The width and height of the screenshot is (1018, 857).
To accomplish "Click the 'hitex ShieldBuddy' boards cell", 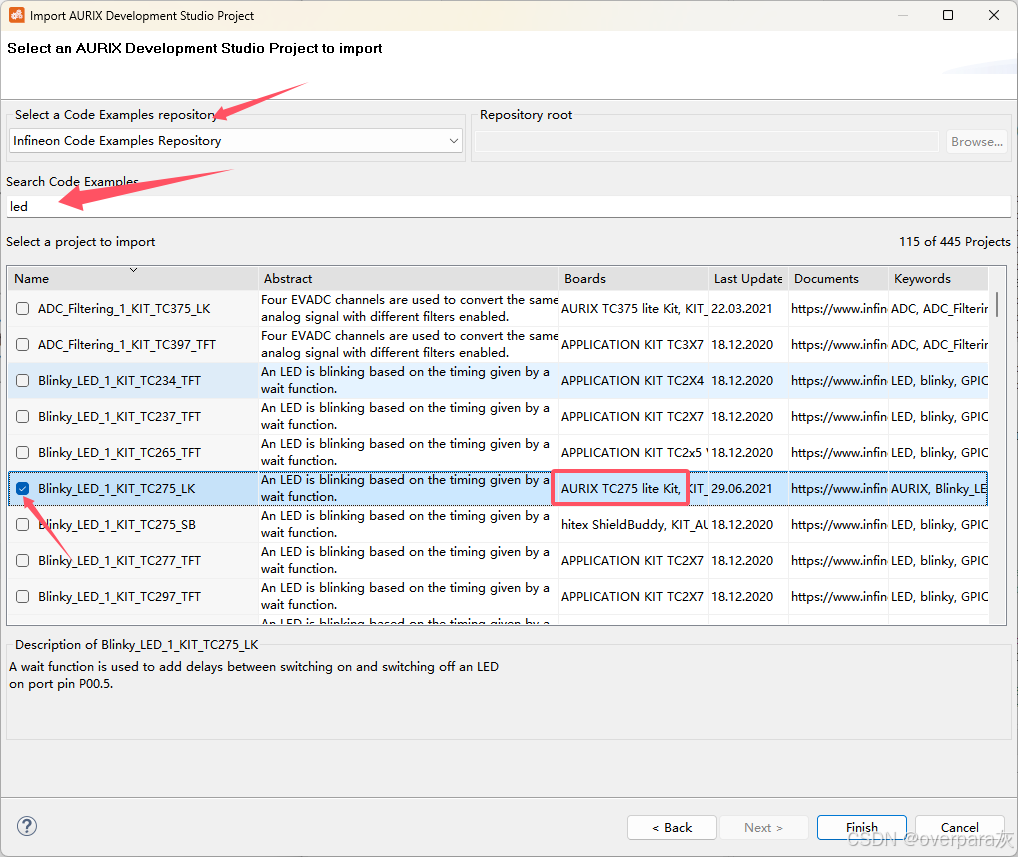I will point(634,525).
